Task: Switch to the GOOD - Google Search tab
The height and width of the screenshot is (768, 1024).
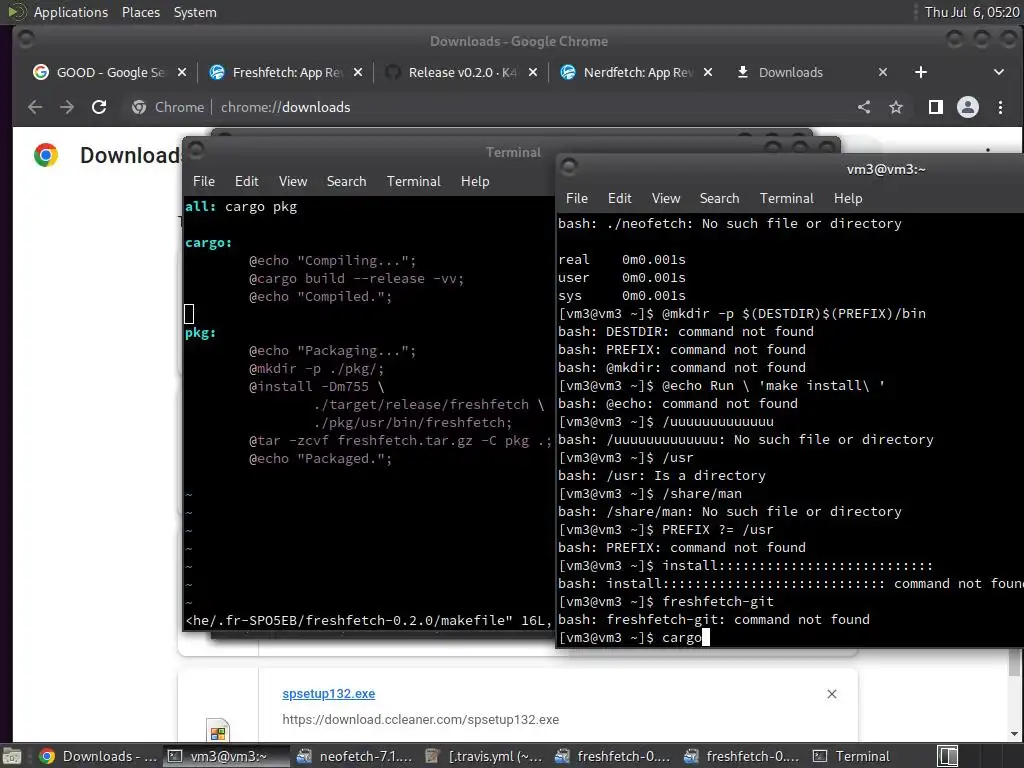Action: (109, 72)
